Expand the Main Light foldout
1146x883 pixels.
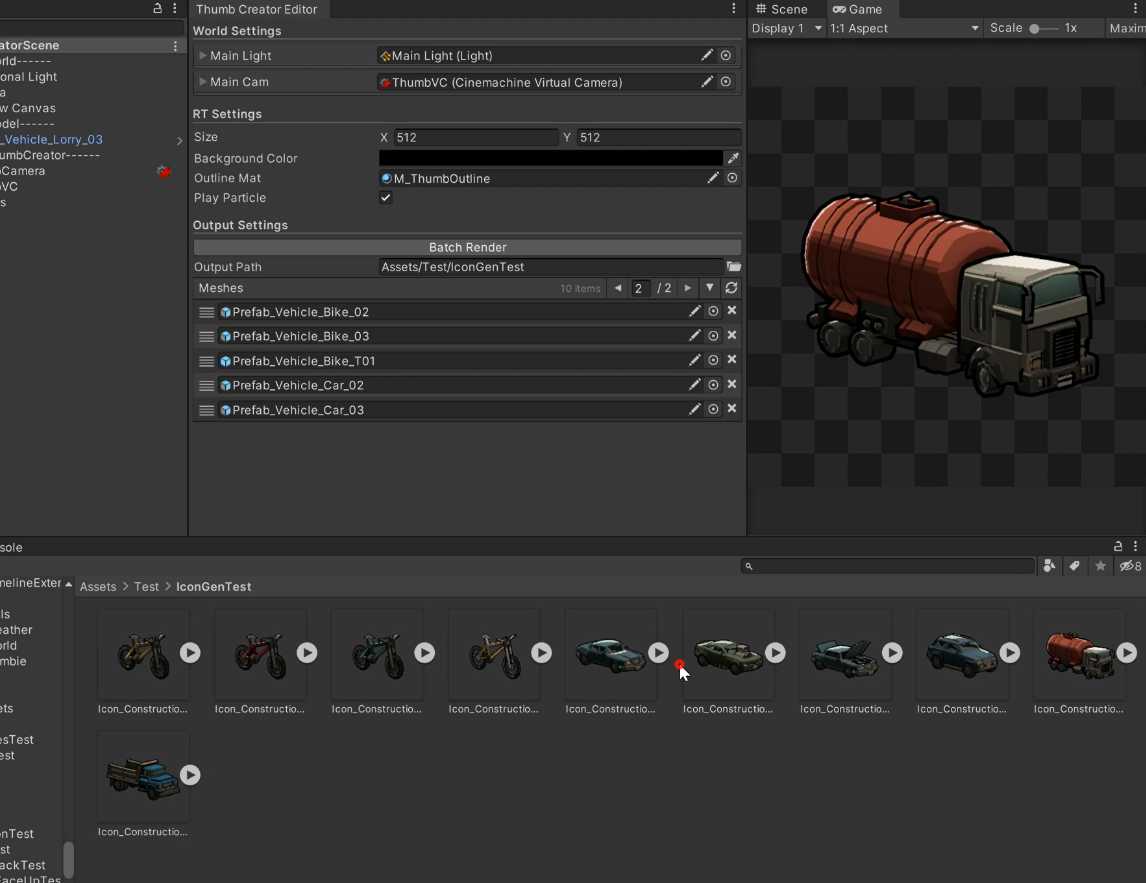coord(203,56)
